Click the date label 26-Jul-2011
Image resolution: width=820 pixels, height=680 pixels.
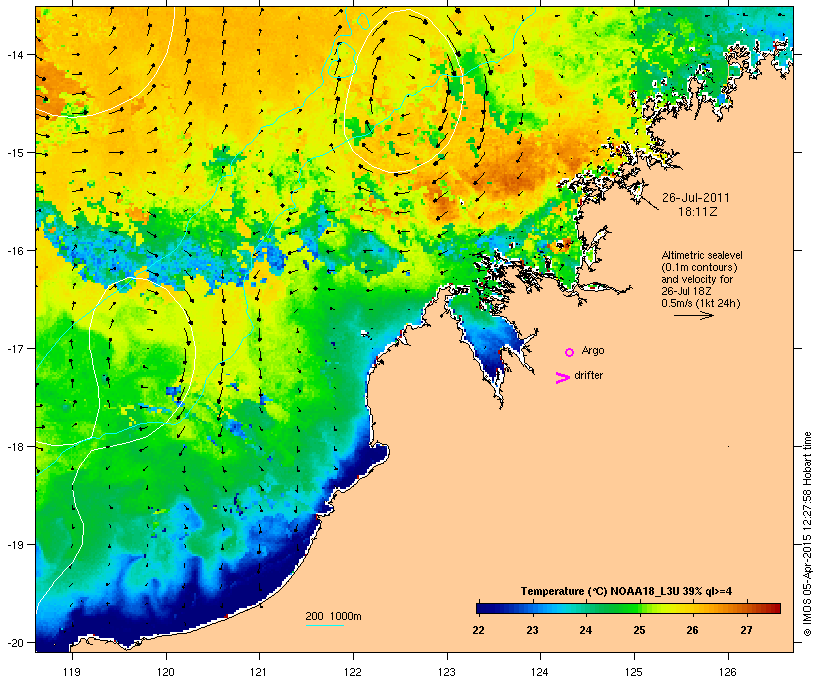[696, 198]
